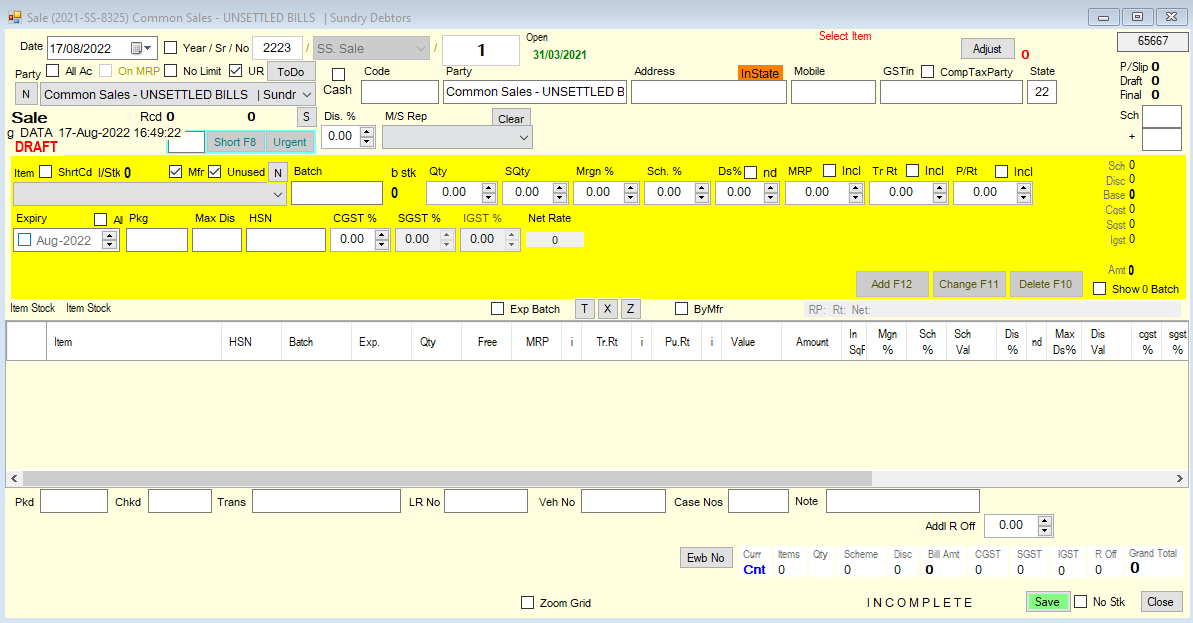The width and height of the screenshot is (1193, 623).
Task: Click the Note input field
Action: coord(902,501)
